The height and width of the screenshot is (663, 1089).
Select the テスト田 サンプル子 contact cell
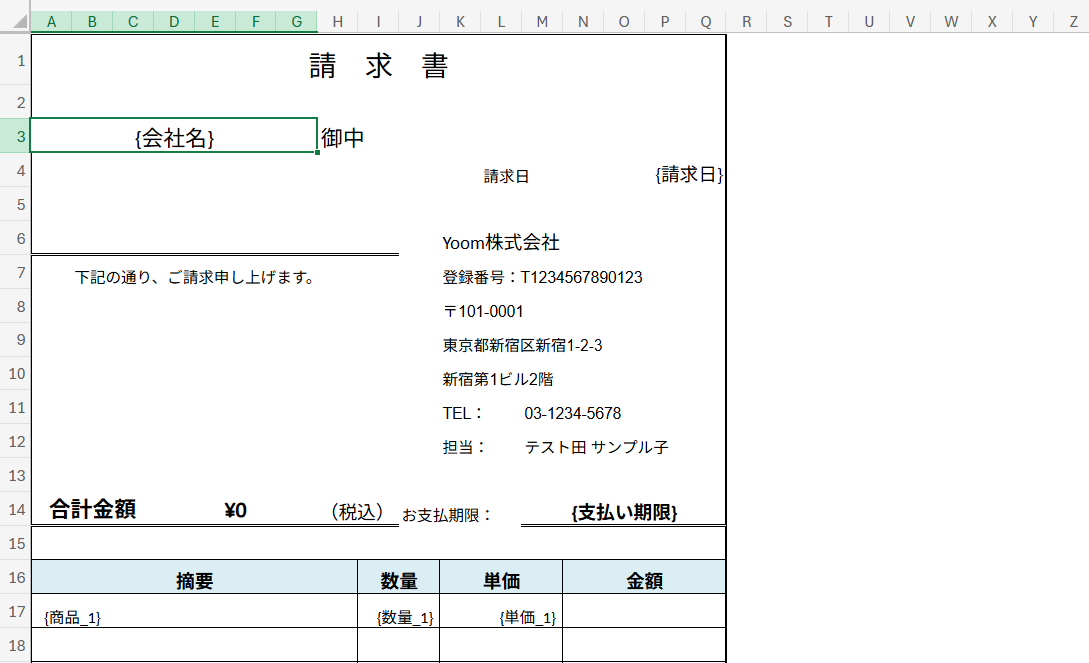coord(596,447)
